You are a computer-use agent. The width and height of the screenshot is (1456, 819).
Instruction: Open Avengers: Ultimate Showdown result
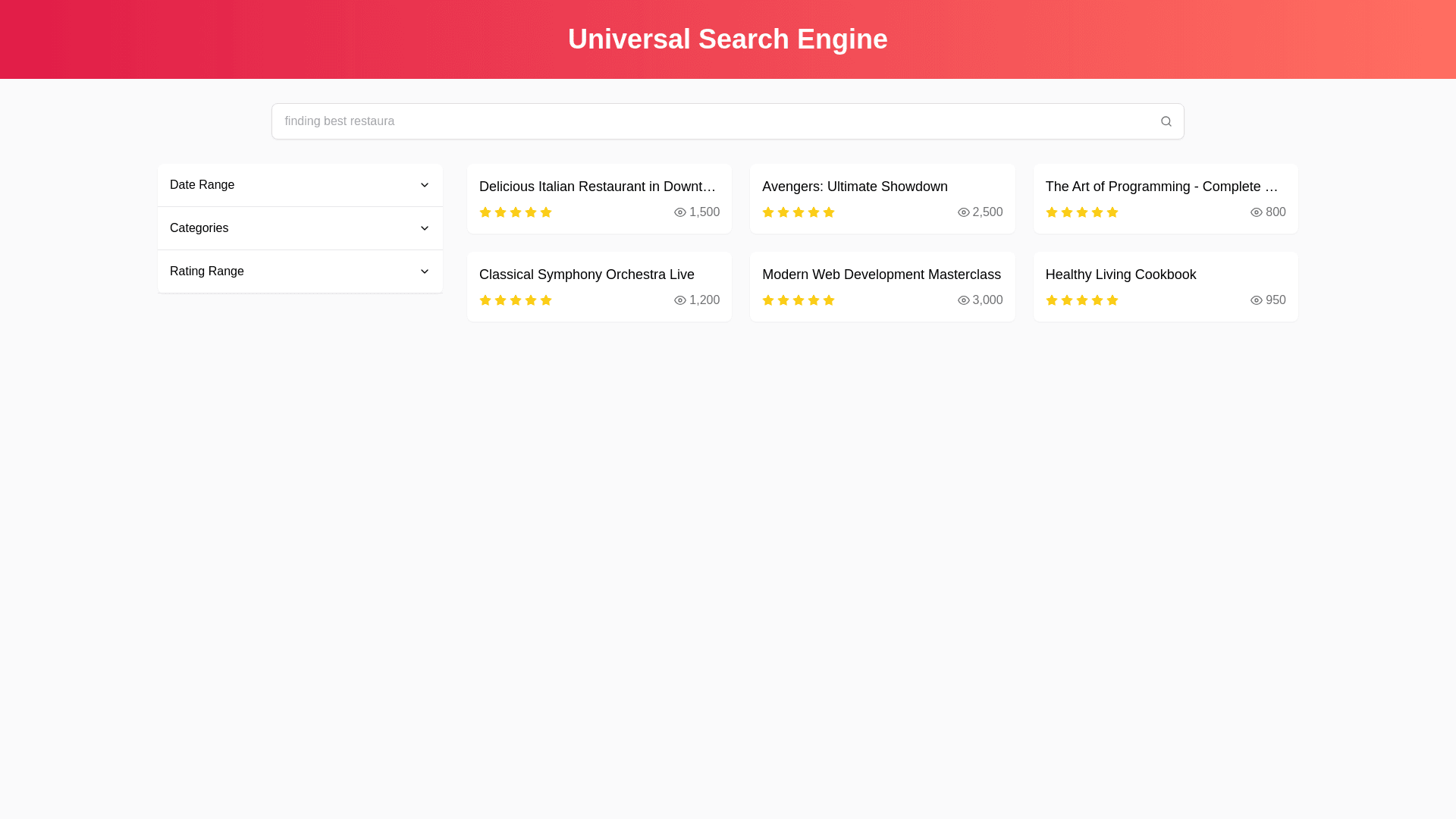coord(855,187)
